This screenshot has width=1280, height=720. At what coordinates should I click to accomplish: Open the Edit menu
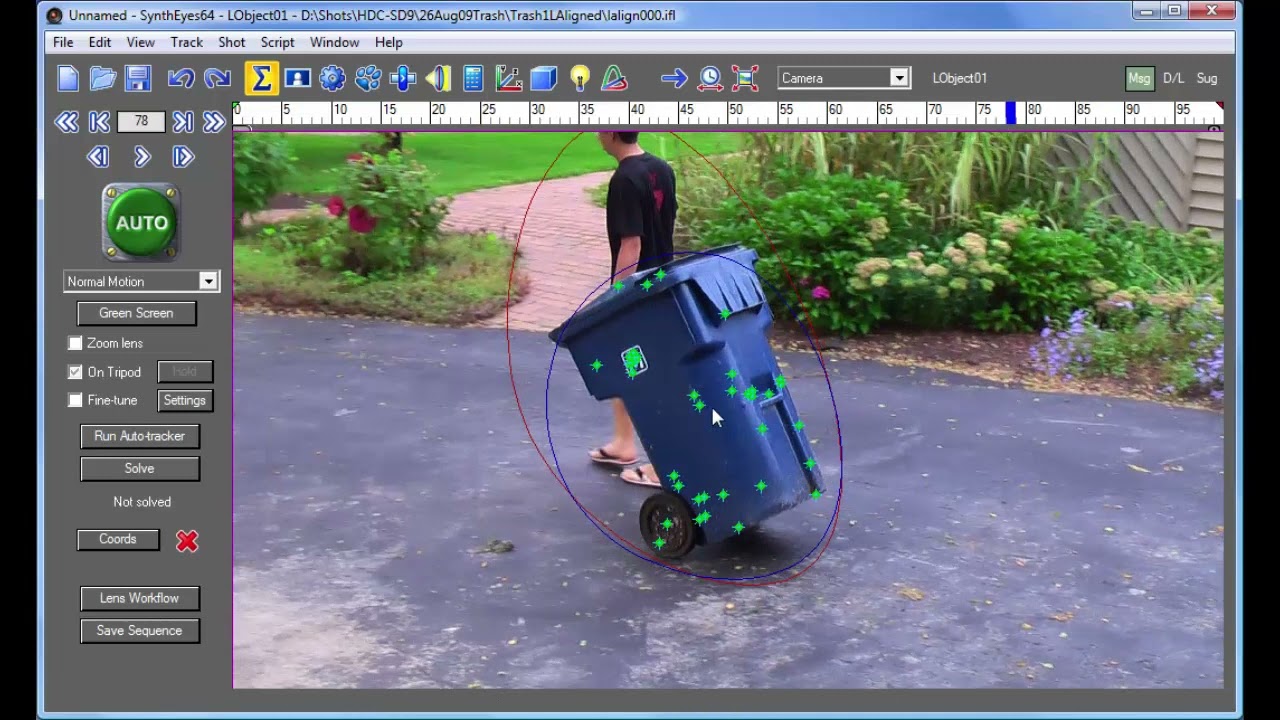(x=100, y=42)
